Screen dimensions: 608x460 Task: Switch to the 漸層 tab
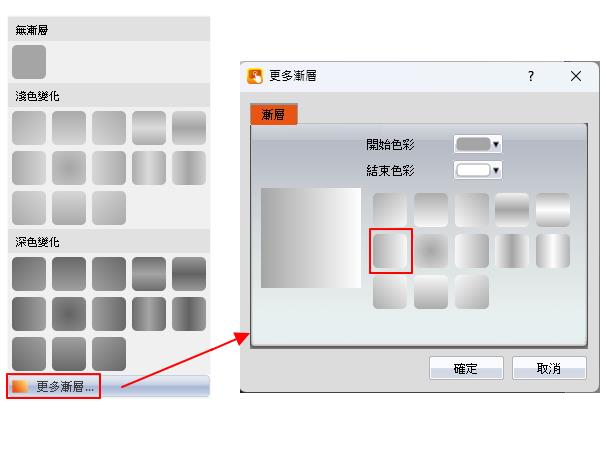coord(274,114)
